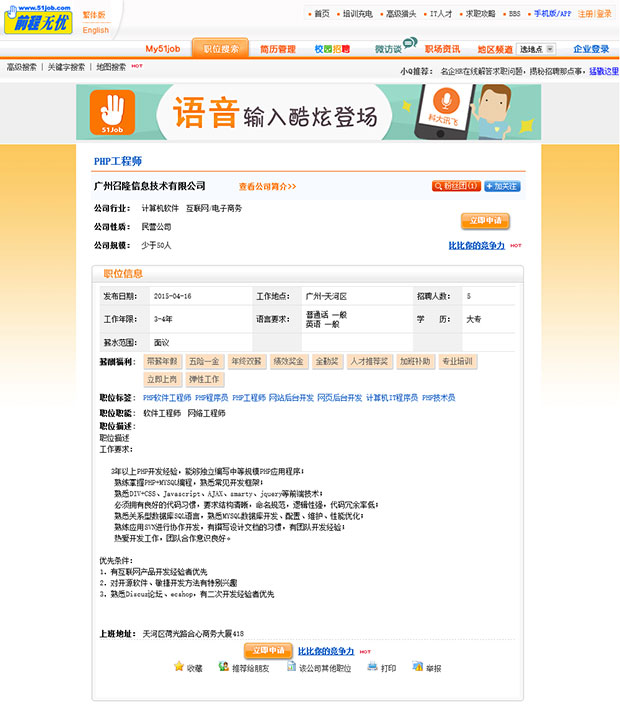The width and height of the screenshot is (620, 704).
Task: Click PHP技术员 job tag
Action: pyautogui.click(x=439, y=398)
